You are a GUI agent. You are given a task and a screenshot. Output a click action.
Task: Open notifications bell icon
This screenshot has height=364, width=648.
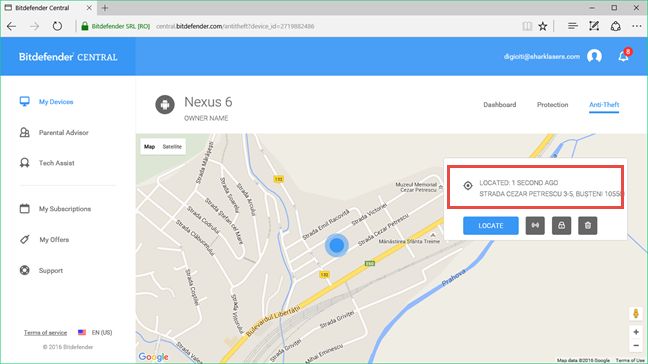(x=624, y=56)
